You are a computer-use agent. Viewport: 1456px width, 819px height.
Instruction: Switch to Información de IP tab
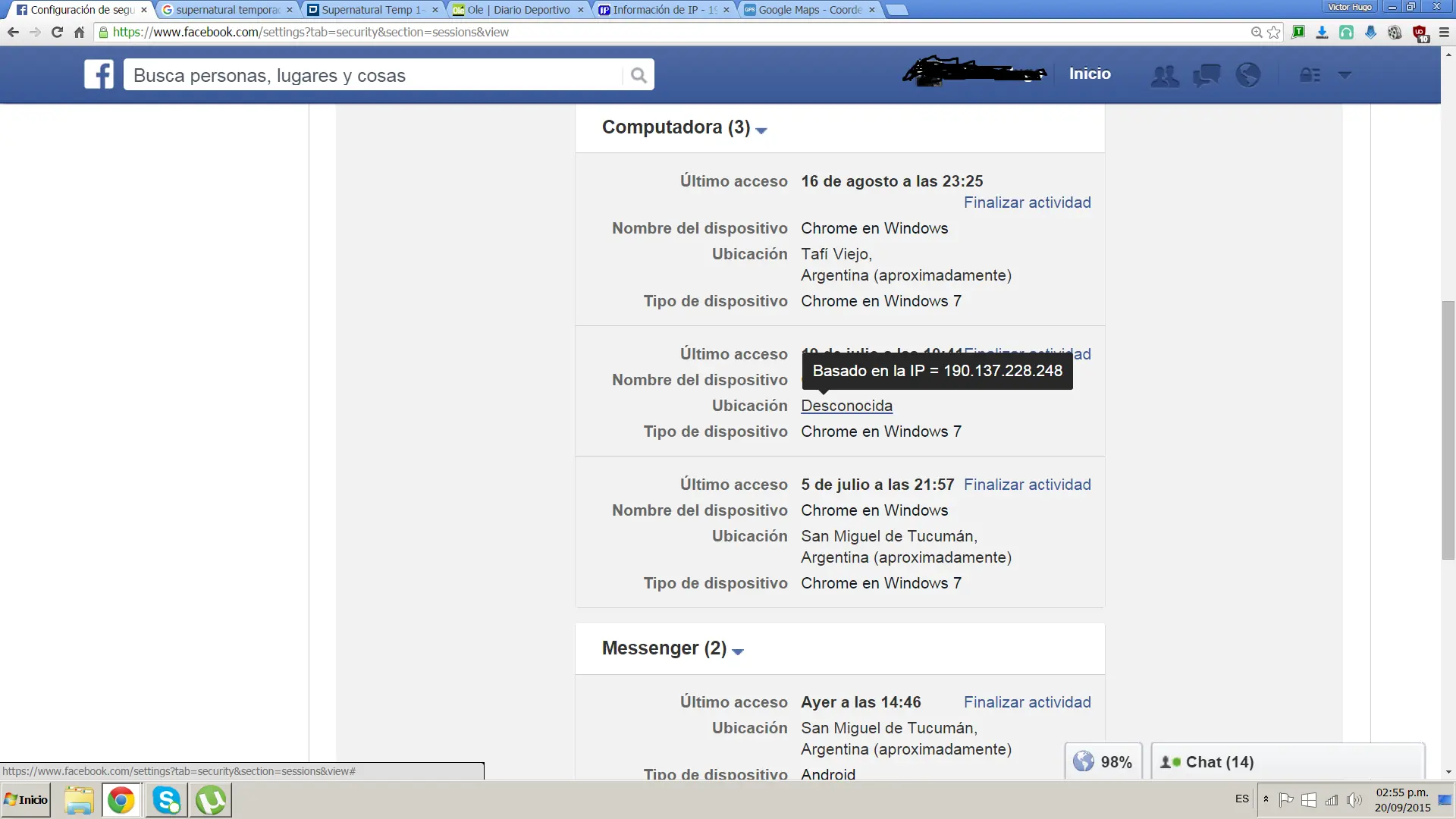pos(664,10)
